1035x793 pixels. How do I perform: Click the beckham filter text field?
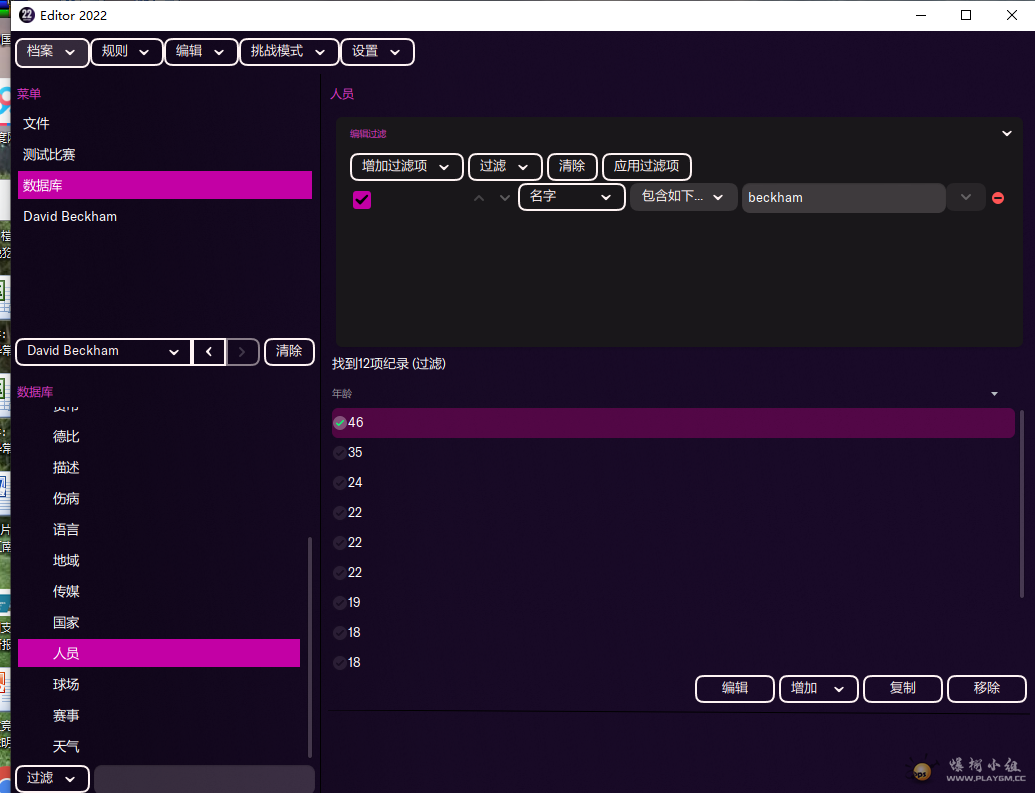coord(842,198)
